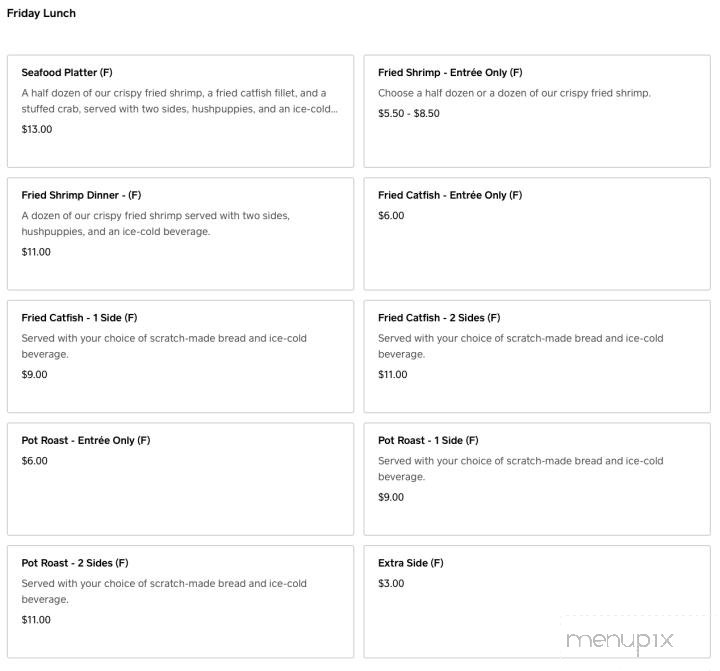This screenshot has height=671, width=720.
Task: Click the Seafood Platter description text
Action: click(x=180, y=101)
